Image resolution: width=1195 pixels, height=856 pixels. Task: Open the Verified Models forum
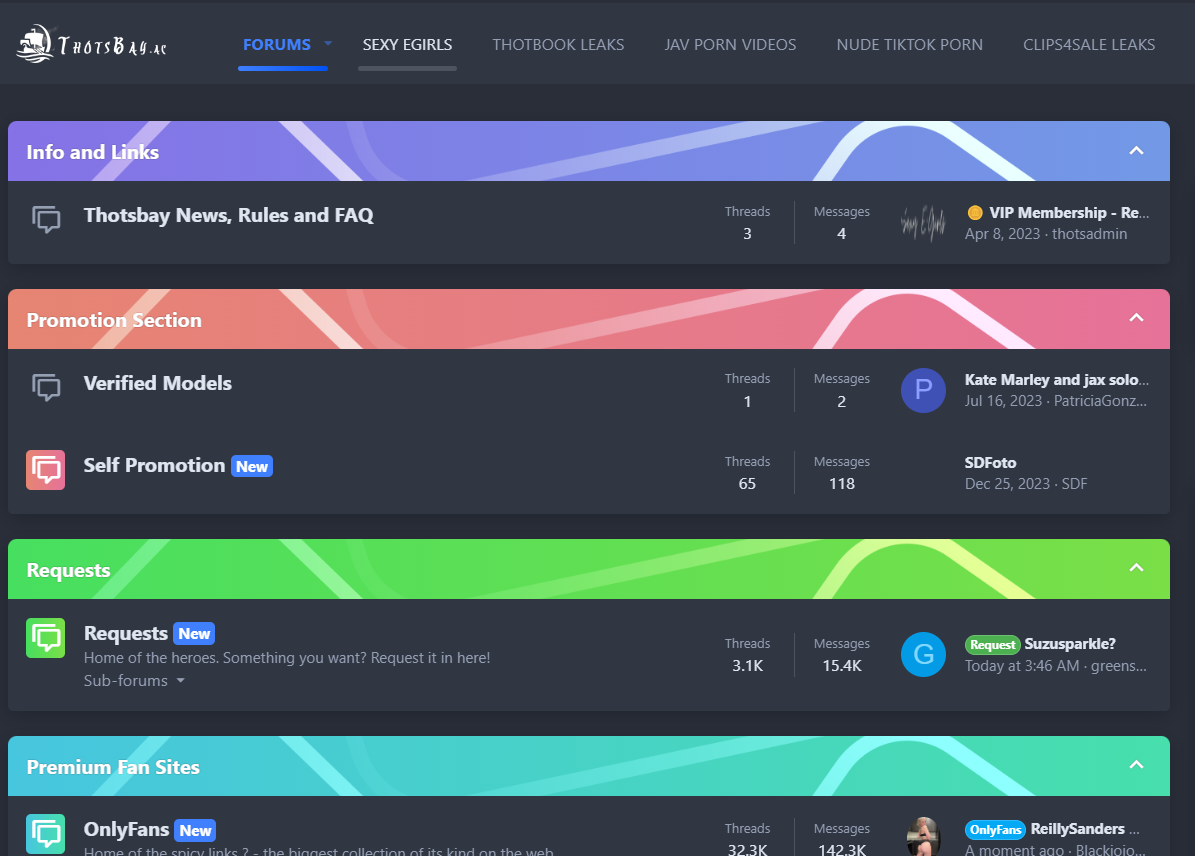(x=158, y=383)
